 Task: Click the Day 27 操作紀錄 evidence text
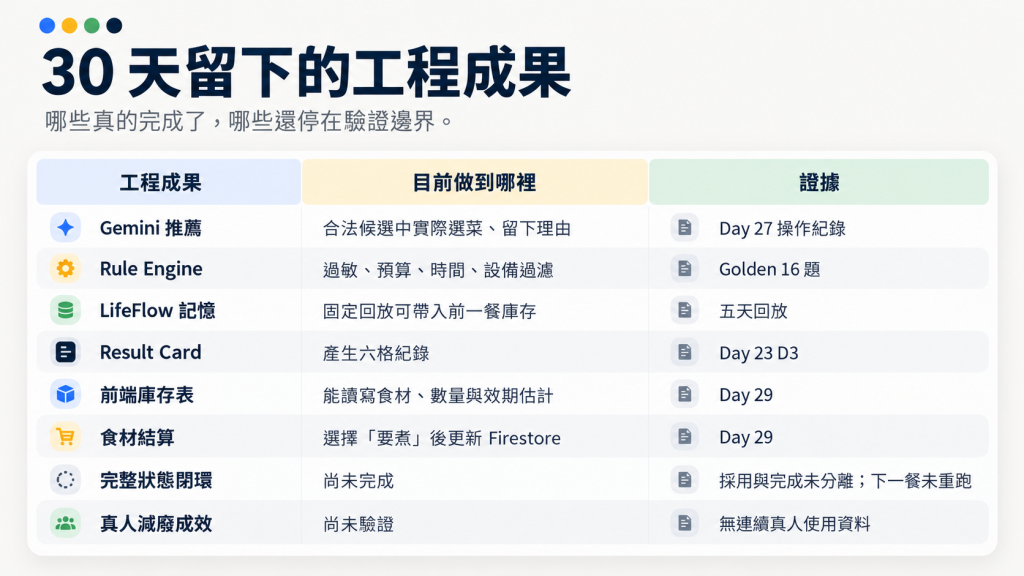[x=782, y=229]
